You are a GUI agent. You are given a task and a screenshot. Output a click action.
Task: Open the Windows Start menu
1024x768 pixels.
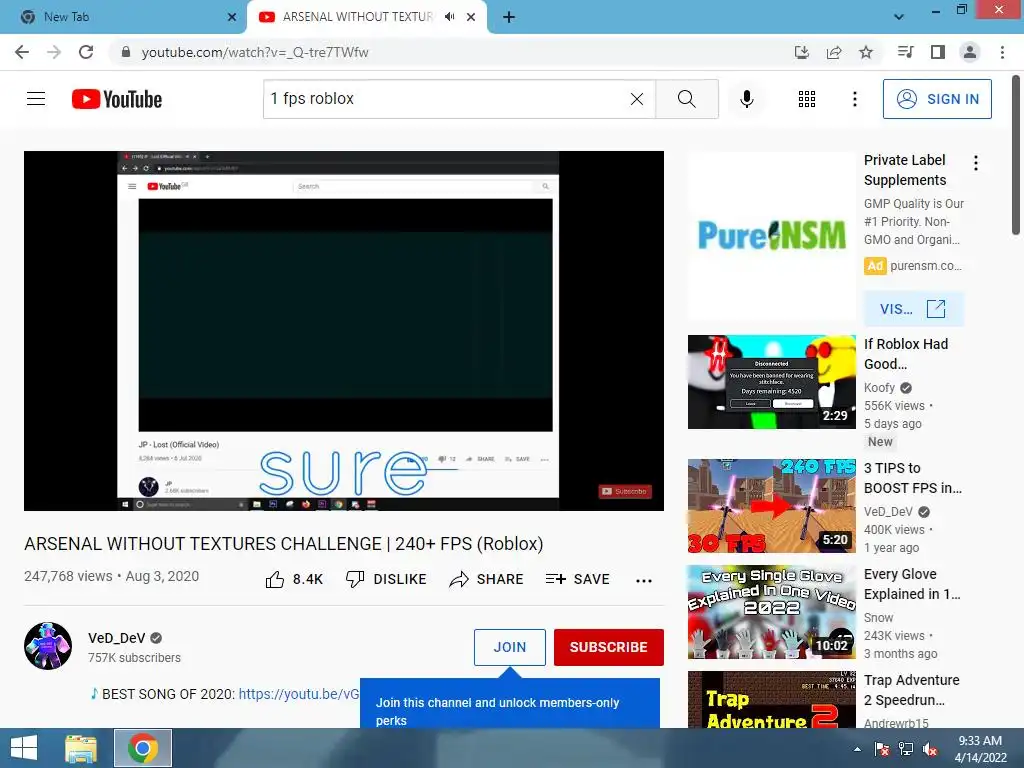tap(24, 748)
